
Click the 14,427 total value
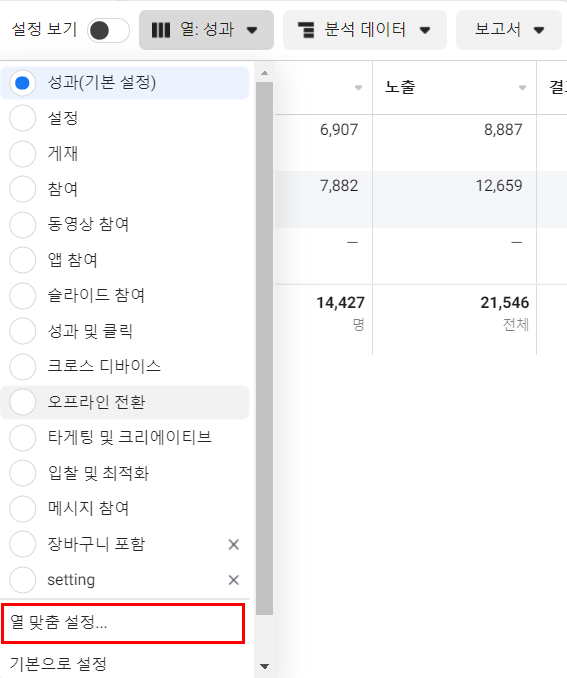(x=340, y=303)
